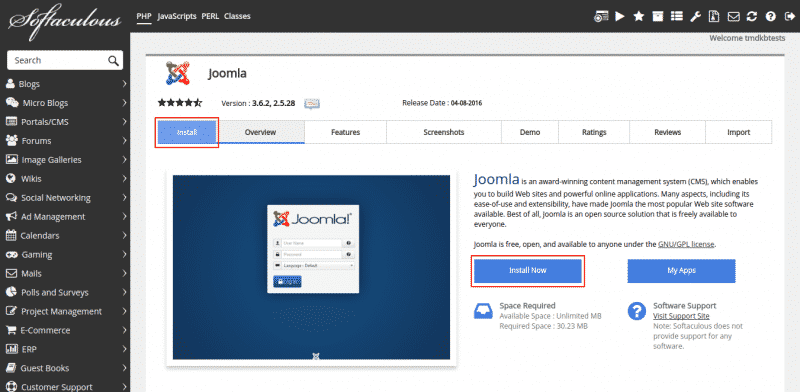Click the play-shaped demos icon
The image size is (800, 392).
point(620,16)
